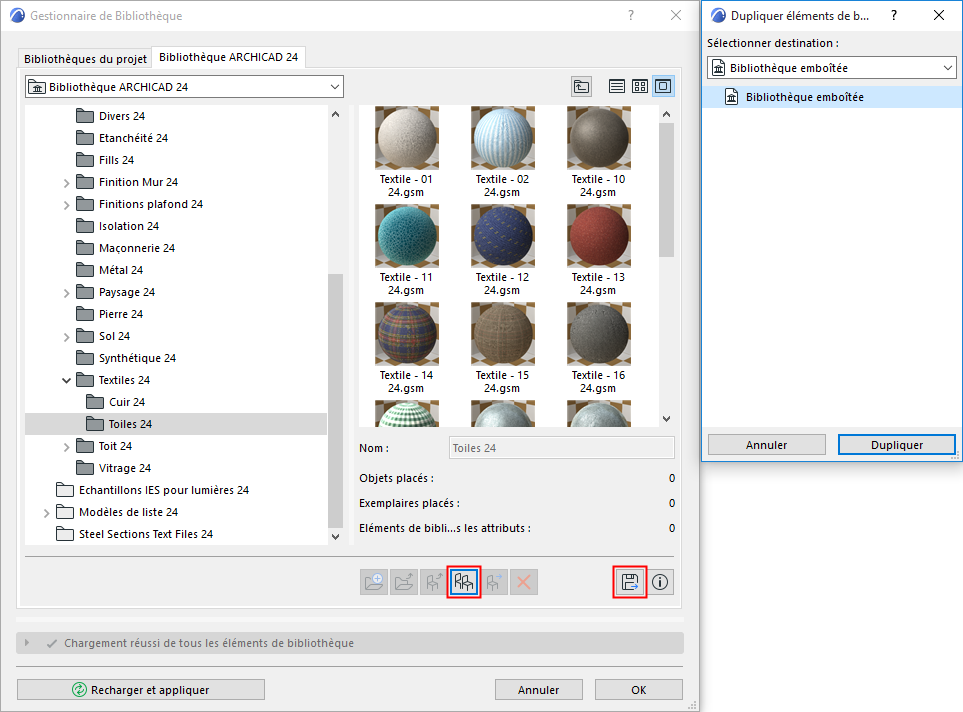Image resolution: width=963 pixels, height=712 pixels.
Task: Switch to list view
Action: (x=616, y=86)
